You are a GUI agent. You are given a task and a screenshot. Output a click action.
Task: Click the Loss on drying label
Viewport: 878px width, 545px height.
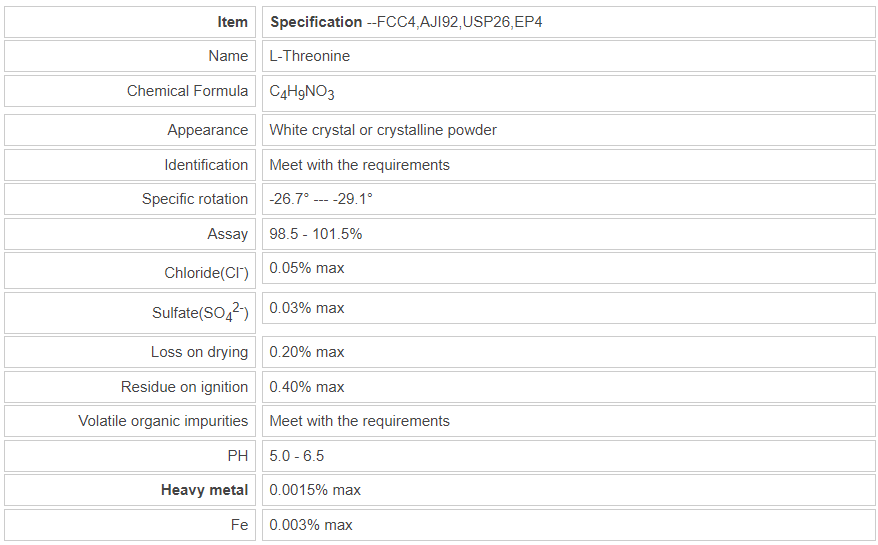pos(199,352)
